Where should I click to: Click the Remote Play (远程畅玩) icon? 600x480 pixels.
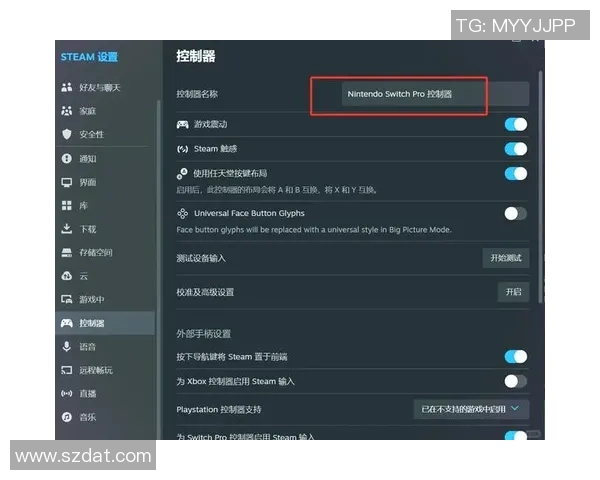pos(67,370)
